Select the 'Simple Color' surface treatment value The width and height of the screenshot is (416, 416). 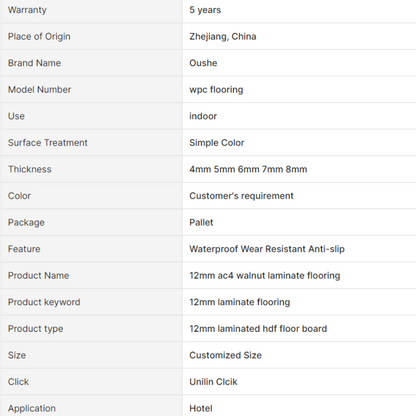pyautogui.click(x=217, y=143)
